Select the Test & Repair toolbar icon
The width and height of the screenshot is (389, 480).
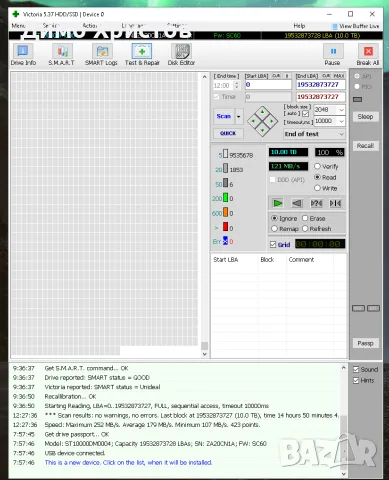pyautogui.click(x=142, y=55)
